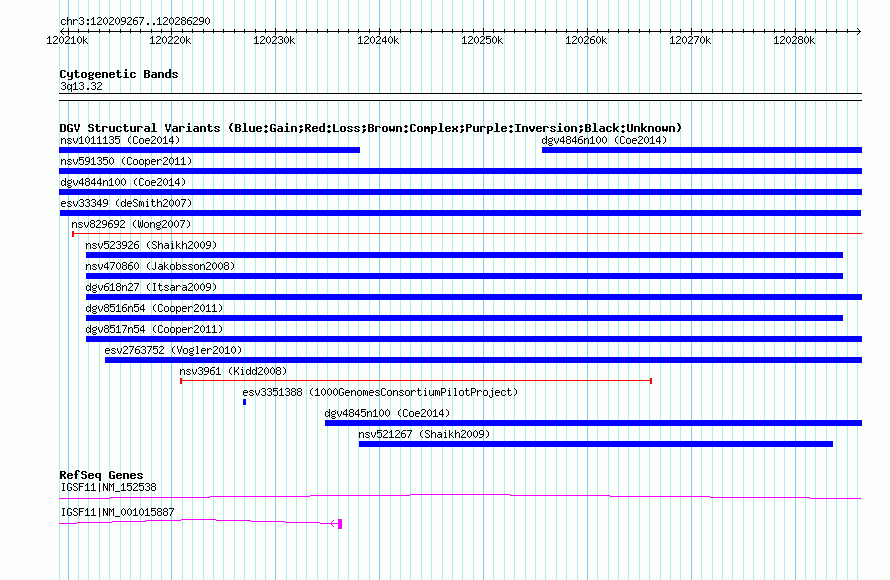
Task: Click the dgv4844n100 (Coe2014) variant bar
Action: tap(460, 192)
